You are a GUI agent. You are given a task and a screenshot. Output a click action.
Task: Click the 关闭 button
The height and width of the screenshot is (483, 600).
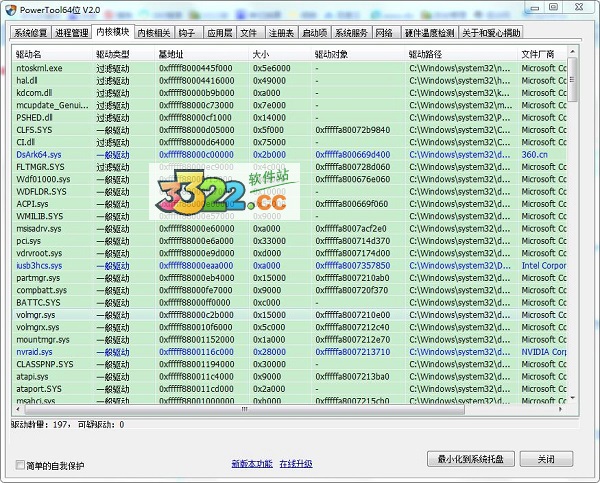tap(546, 459)
